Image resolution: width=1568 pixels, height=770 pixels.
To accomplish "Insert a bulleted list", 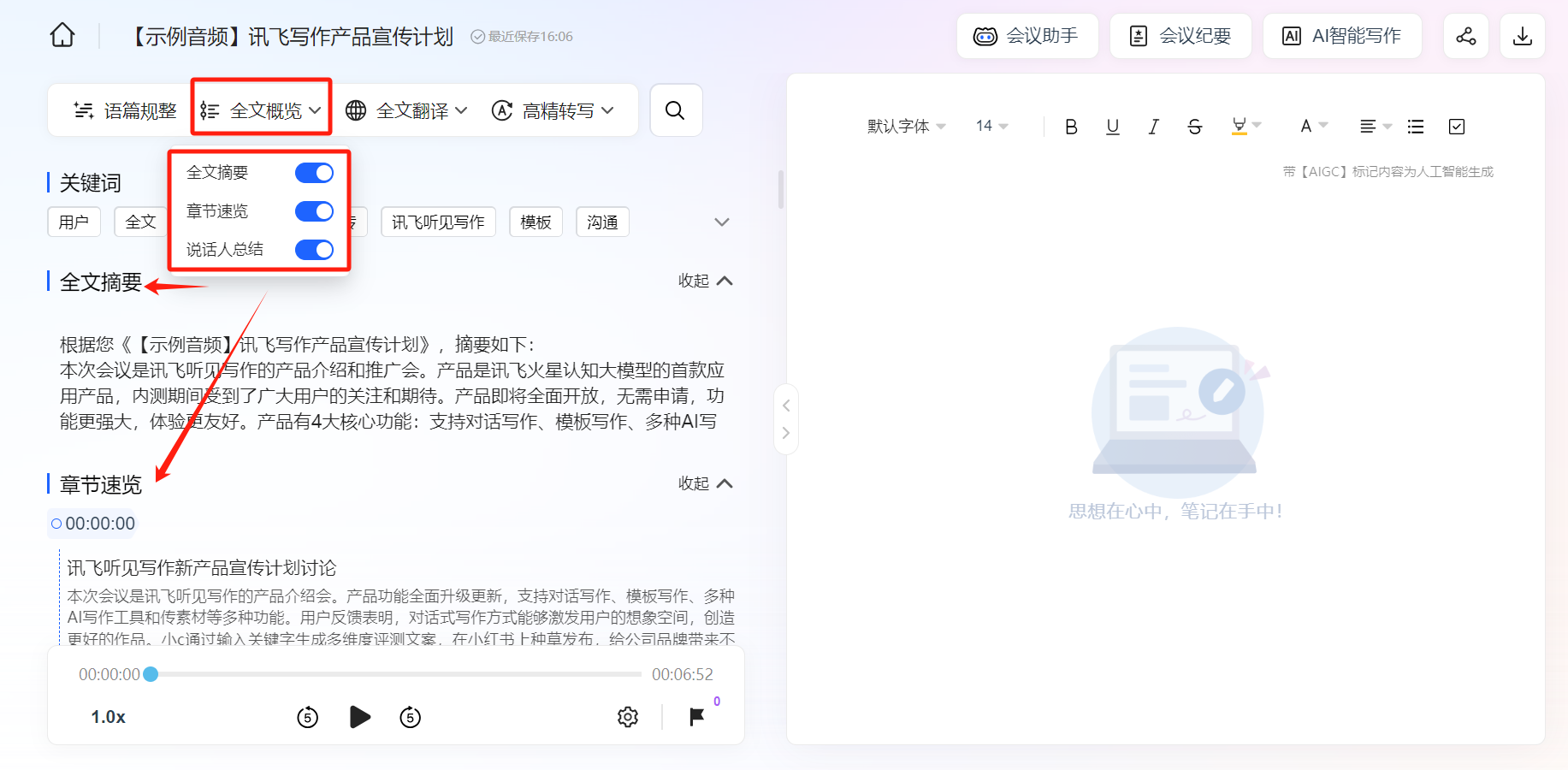I will click(1416, 127).
